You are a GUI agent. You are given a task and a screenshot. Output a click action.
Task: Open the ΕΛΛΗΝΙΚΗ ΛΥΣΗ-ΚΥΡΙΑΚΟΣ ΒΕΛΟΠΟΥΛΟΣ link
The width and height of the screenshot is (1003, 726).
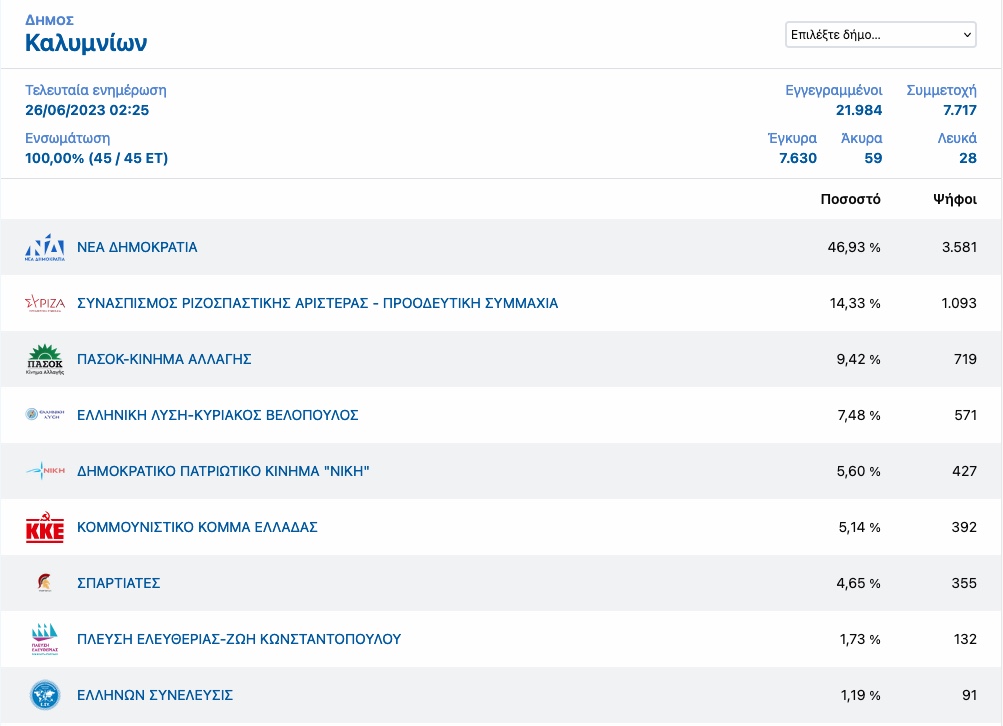point(217,415)
